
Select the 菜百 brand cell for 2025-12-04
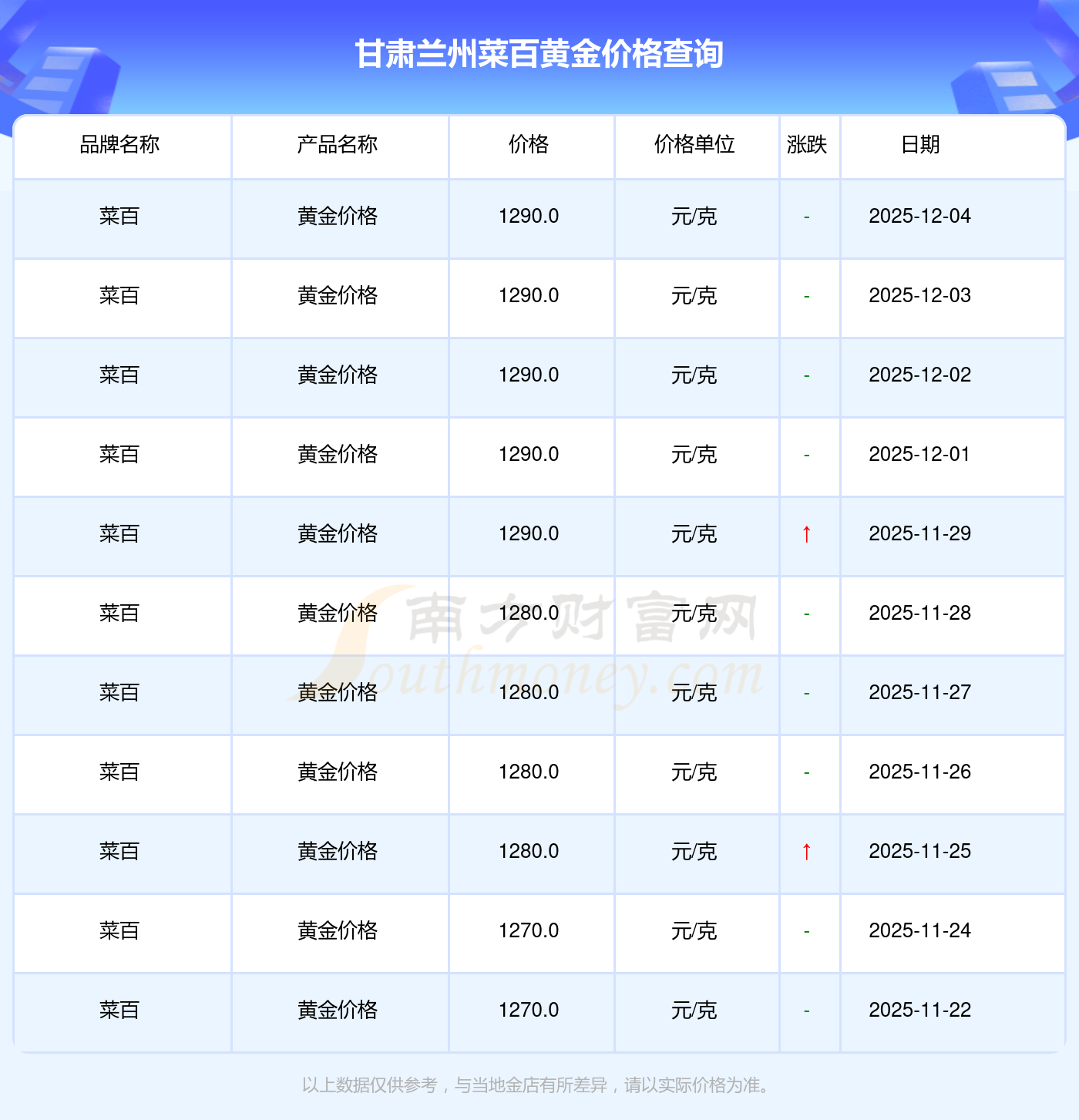click(x=119, y=217)
